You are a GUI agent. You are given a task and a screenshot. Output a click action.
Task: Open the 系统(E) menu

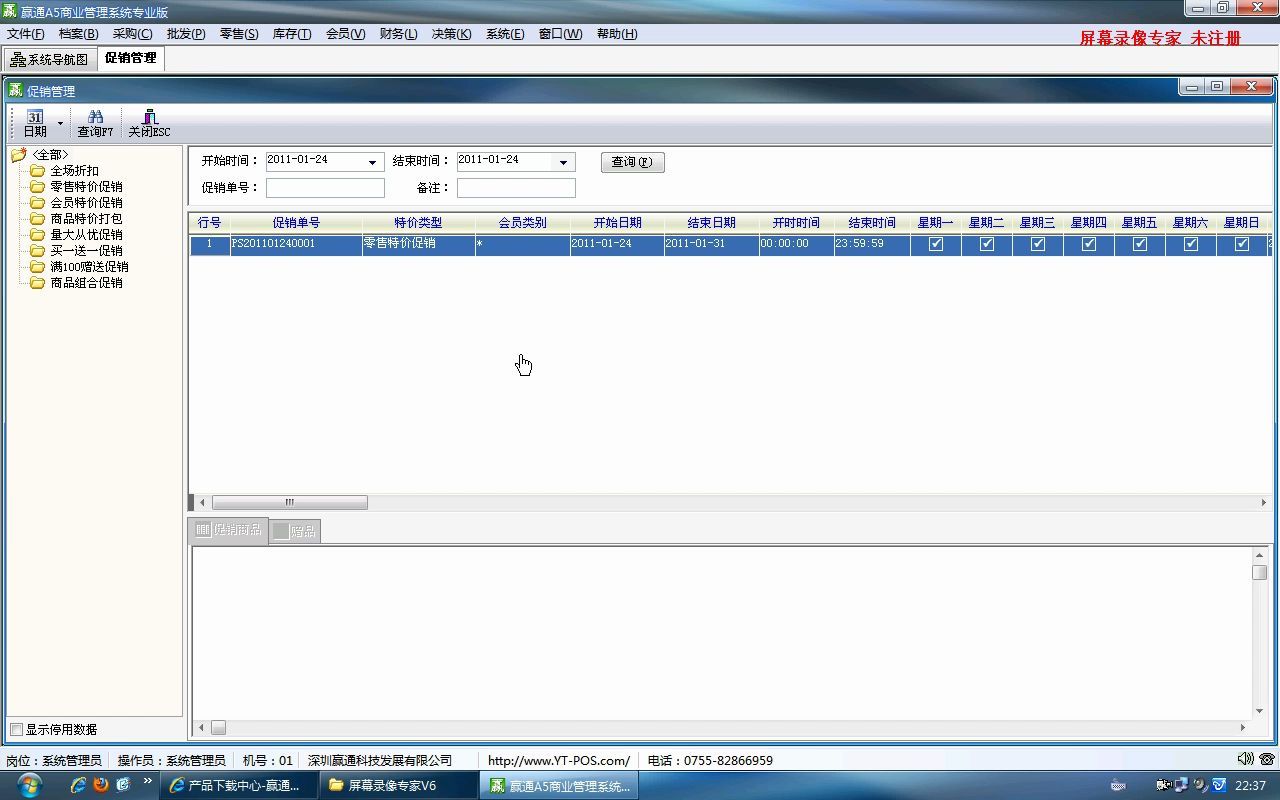pos(505,34)
